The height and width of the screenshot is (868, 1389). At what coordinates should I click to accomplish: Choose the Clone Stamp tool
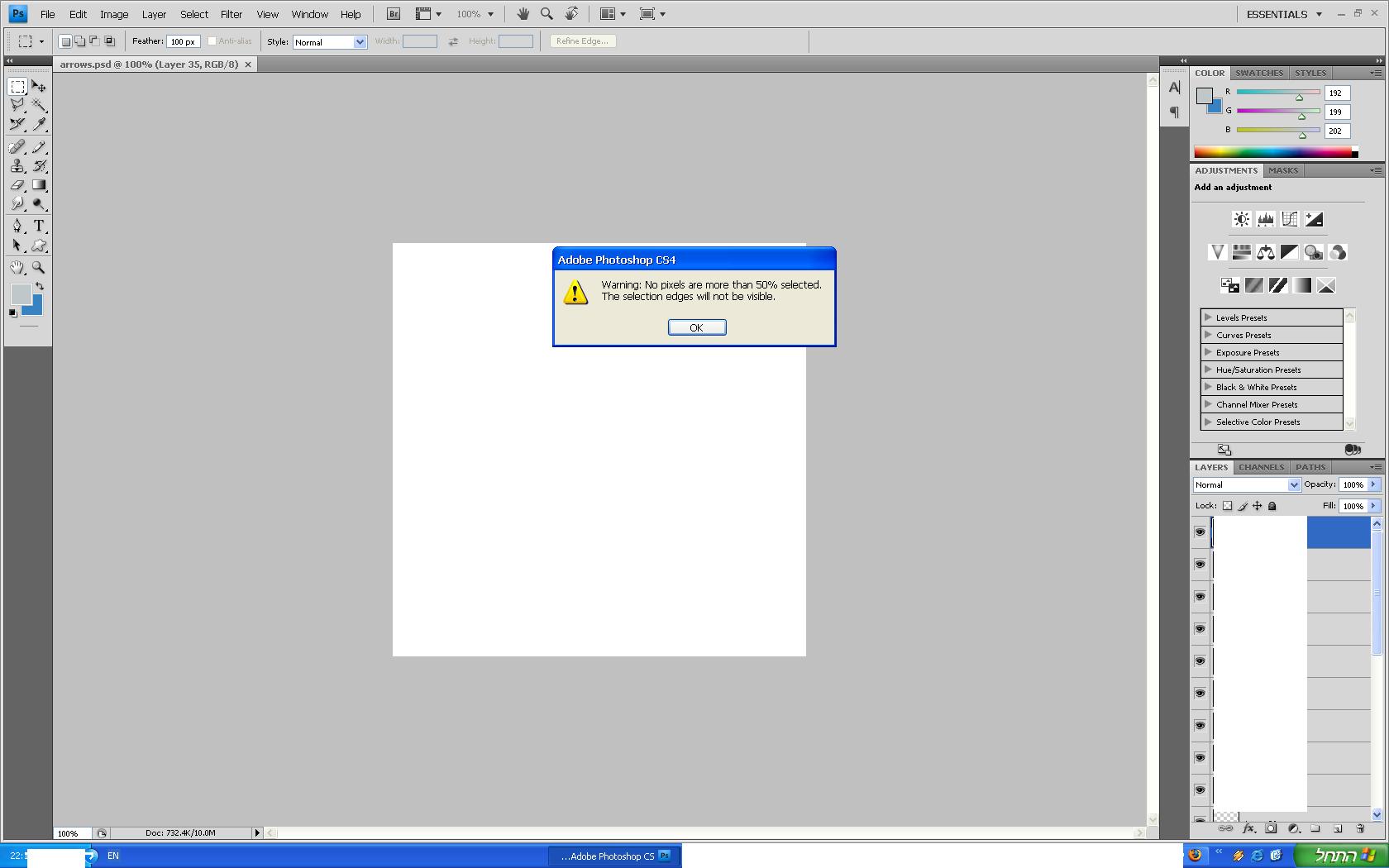(x=17, y=166)
